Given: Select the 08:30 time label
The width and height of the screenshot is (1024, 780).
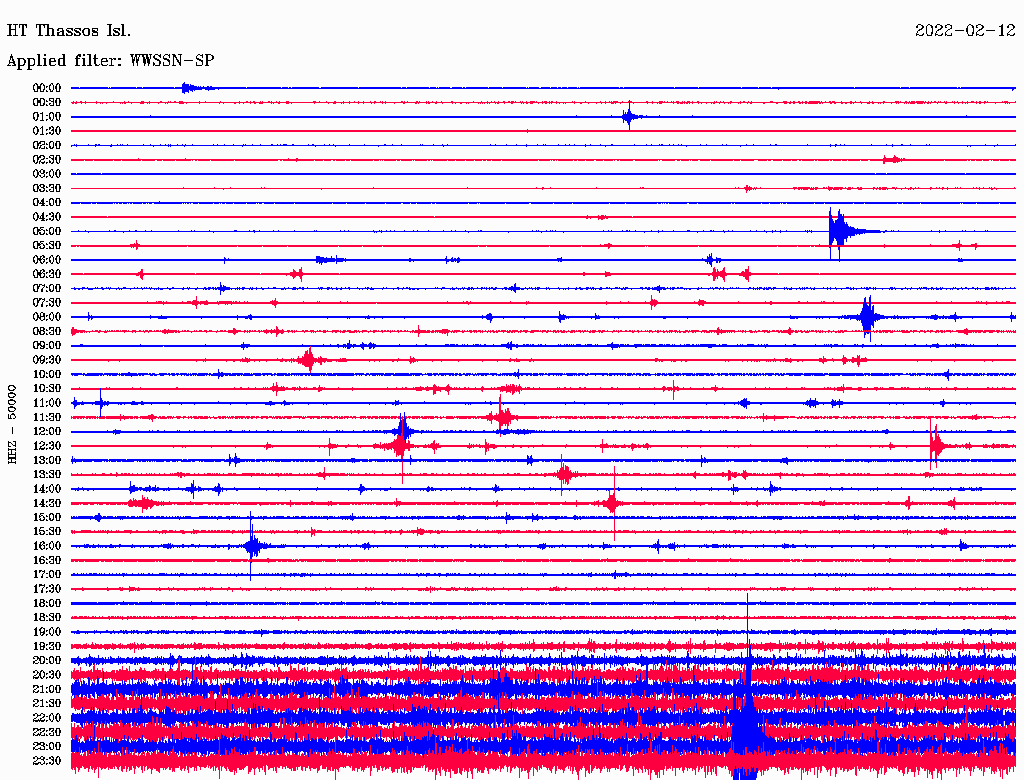Looking at the screenshot, I should [x=46, y=332].
